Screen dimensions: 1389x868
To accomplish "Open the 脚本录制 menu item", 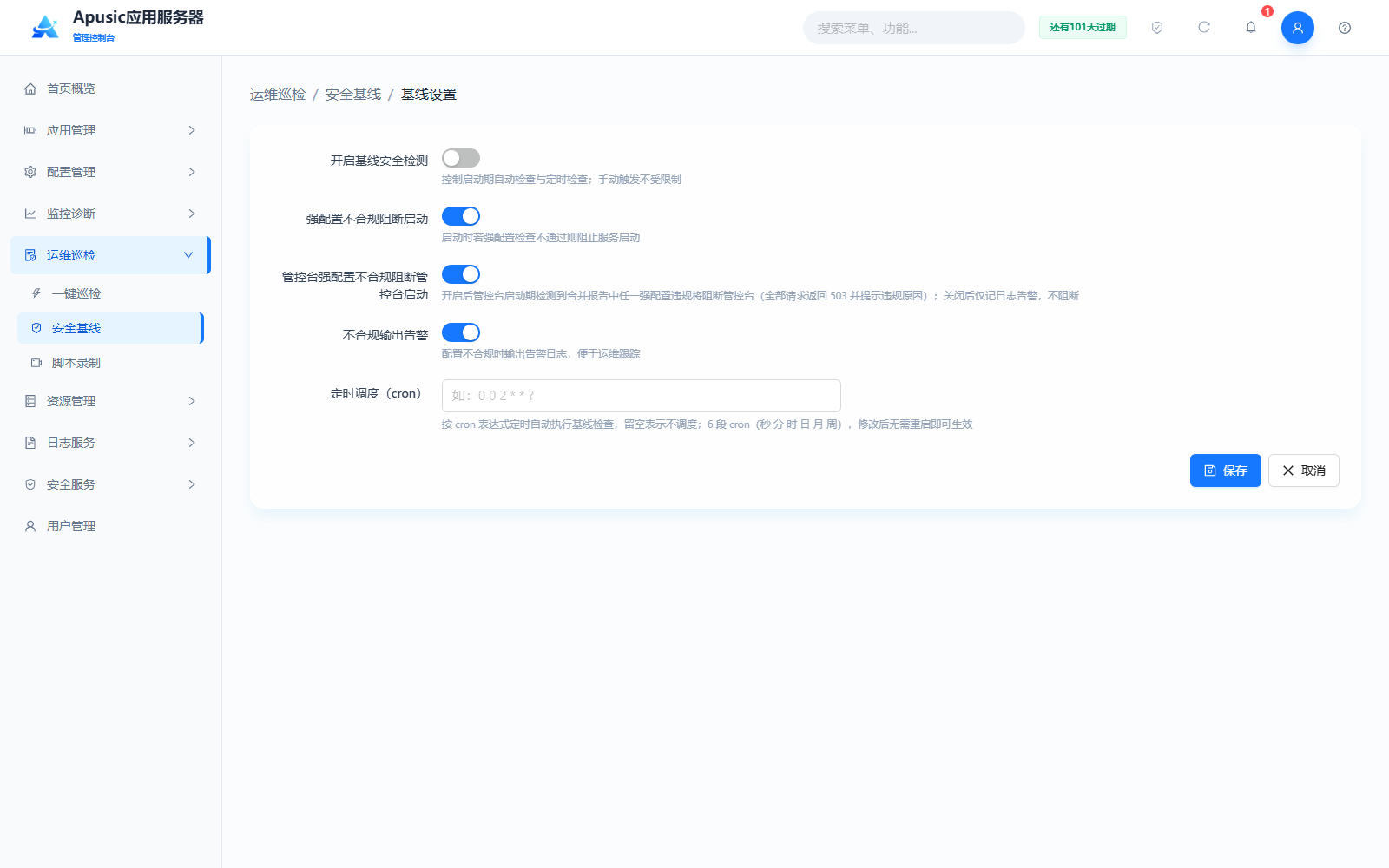I will point(110,363).
